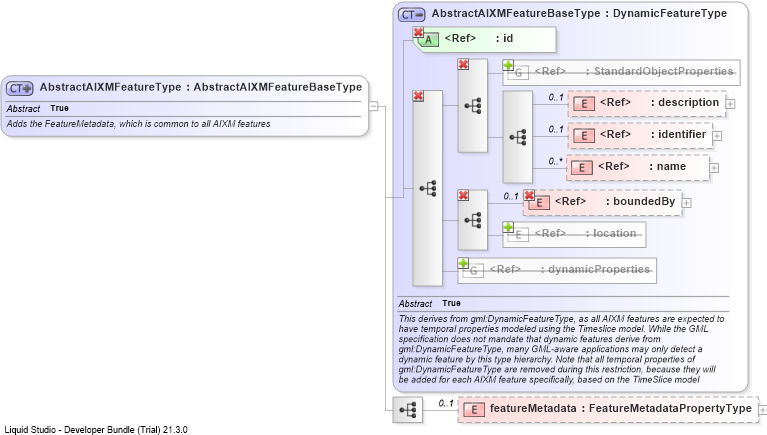Click the 0..1 cardinality beside identifier
The height and width of the screenshot is (435, 767).
point(556,129)
